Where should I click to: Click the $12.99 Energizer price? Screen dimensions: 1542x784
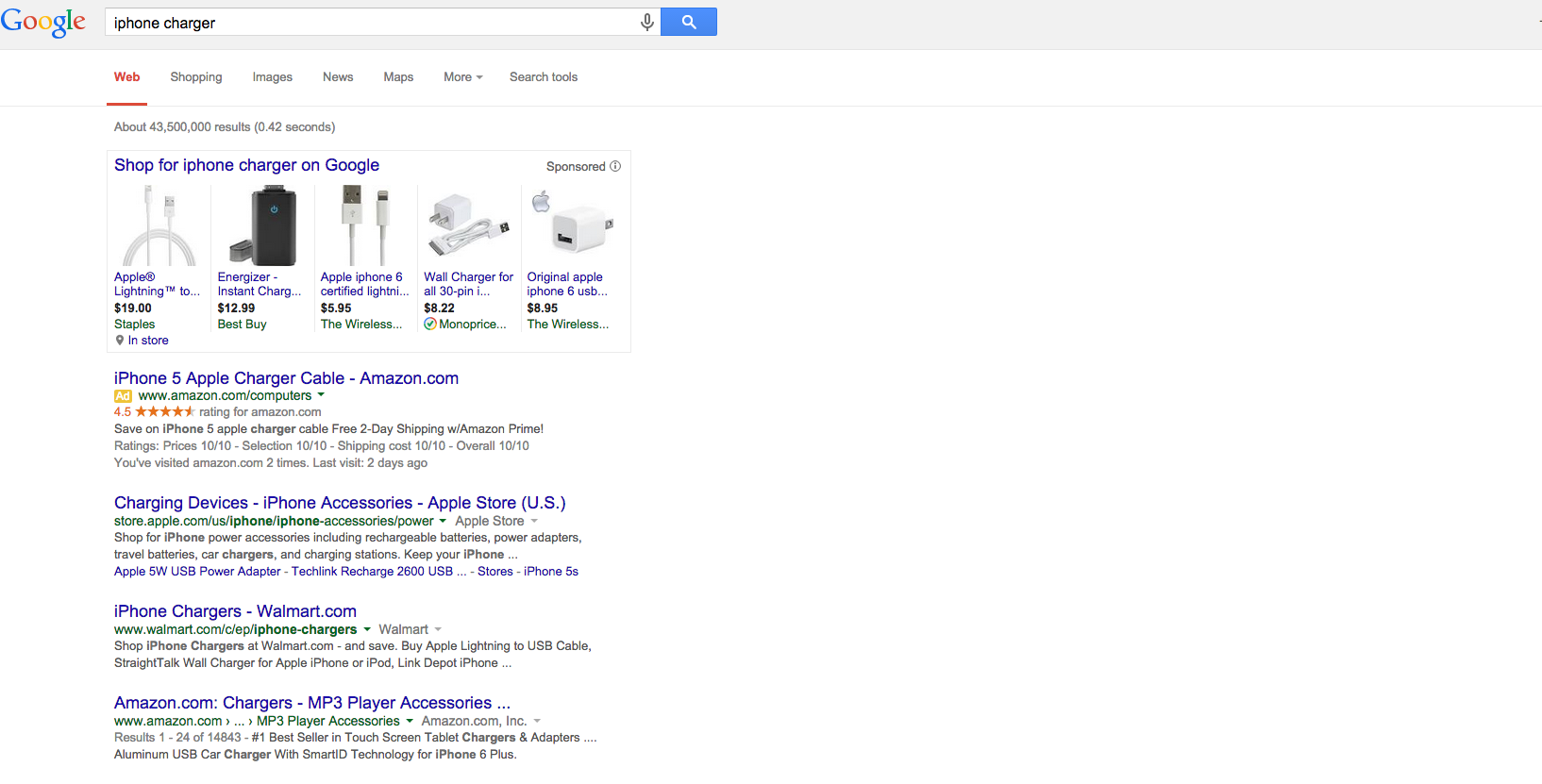236,309
